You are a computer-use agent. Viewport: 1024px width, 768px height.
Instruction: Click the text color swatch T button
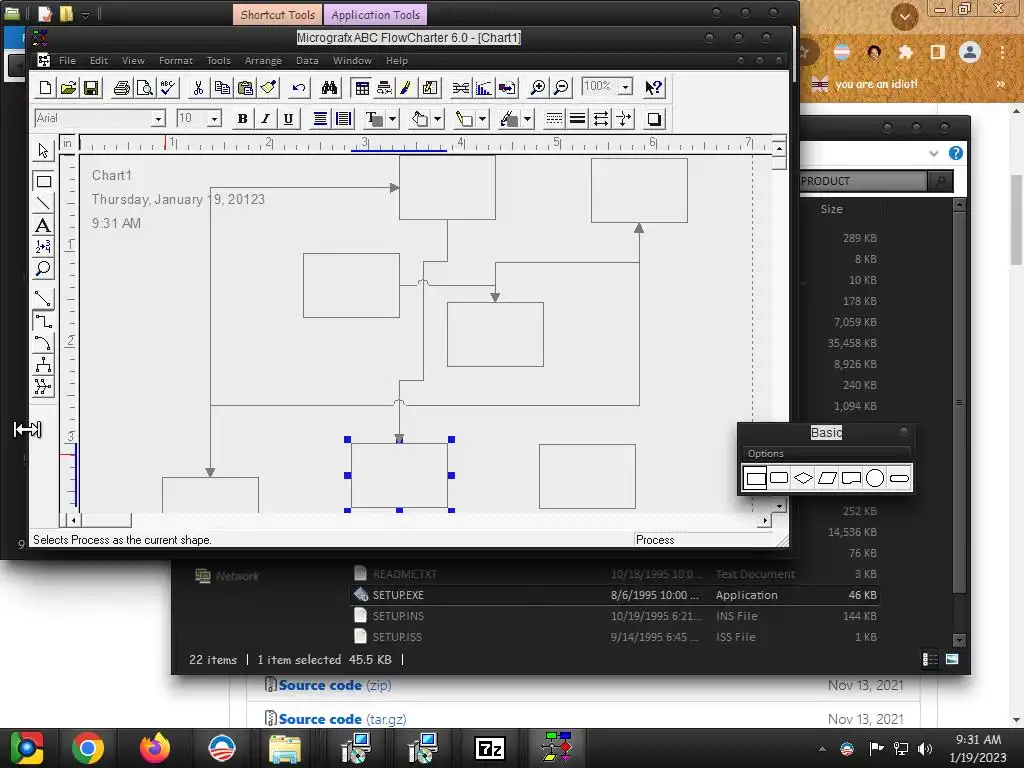(374, 119)
